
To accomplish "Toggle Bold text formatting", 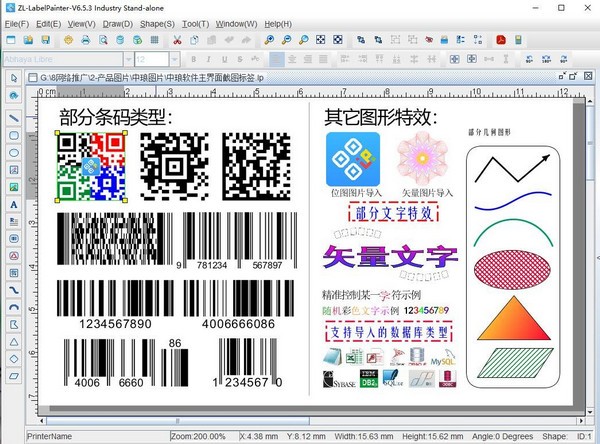I will click(194, 59).
